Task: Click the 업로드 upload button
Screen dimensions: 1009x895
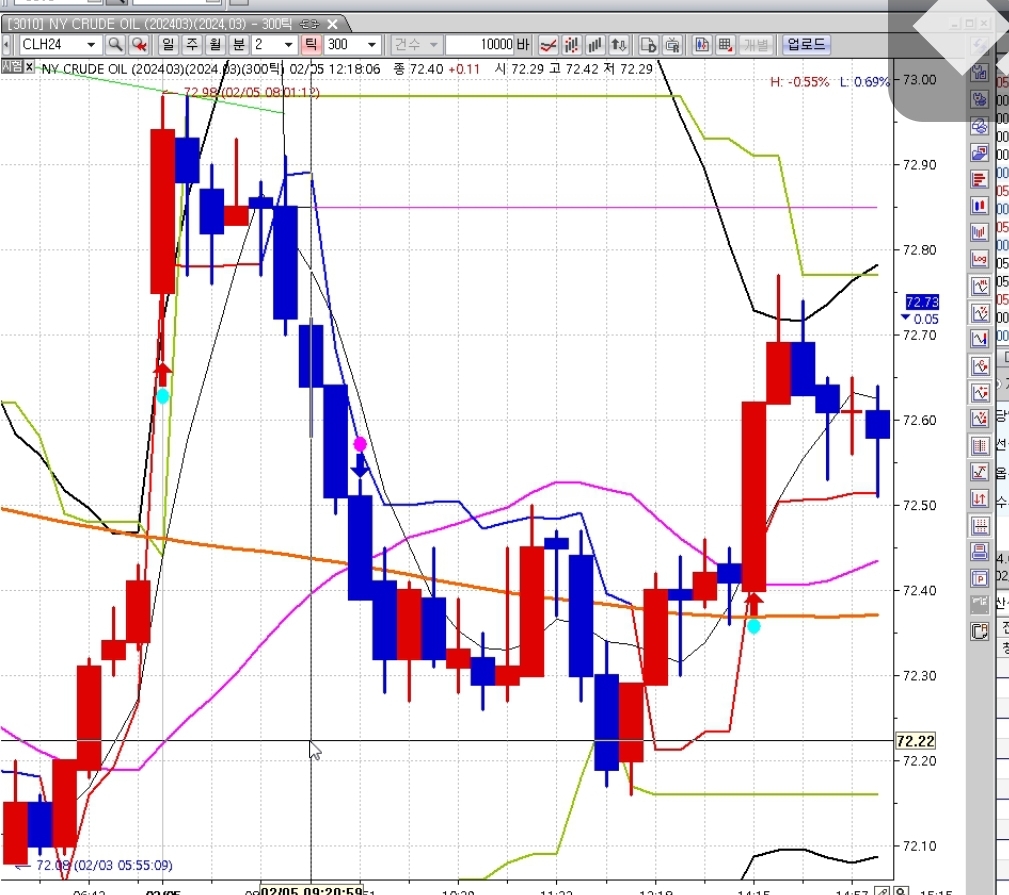Action: click(x=805, y=45)
